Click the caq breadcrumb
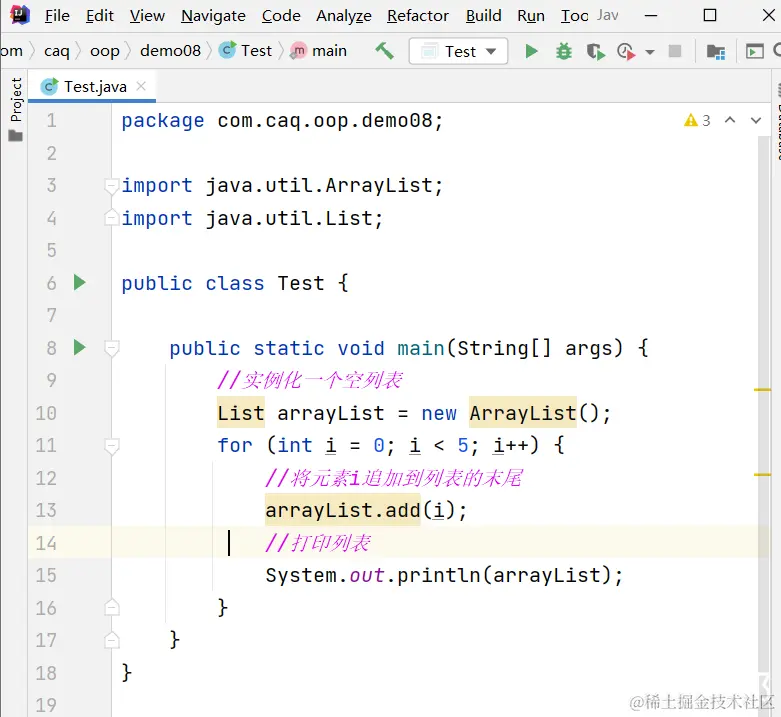Viewport: 781px width, 717px height. (x=57, y=51)
